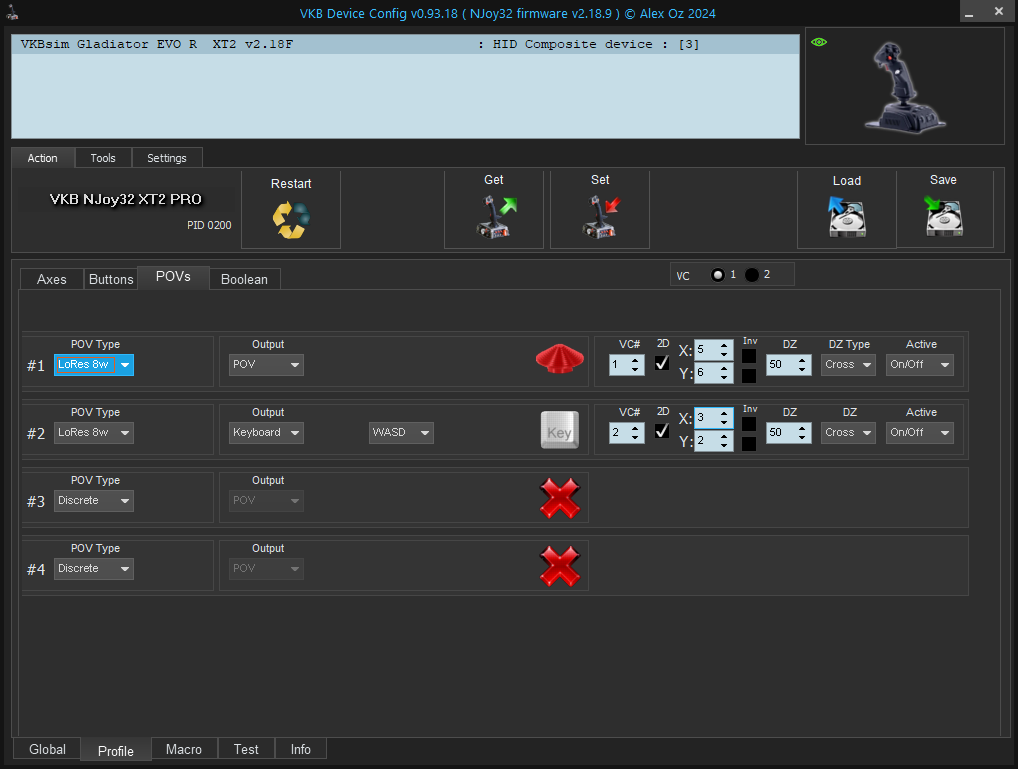
Task: Toggle Y axis Inv box in row #2
Action: coord(749,444)
